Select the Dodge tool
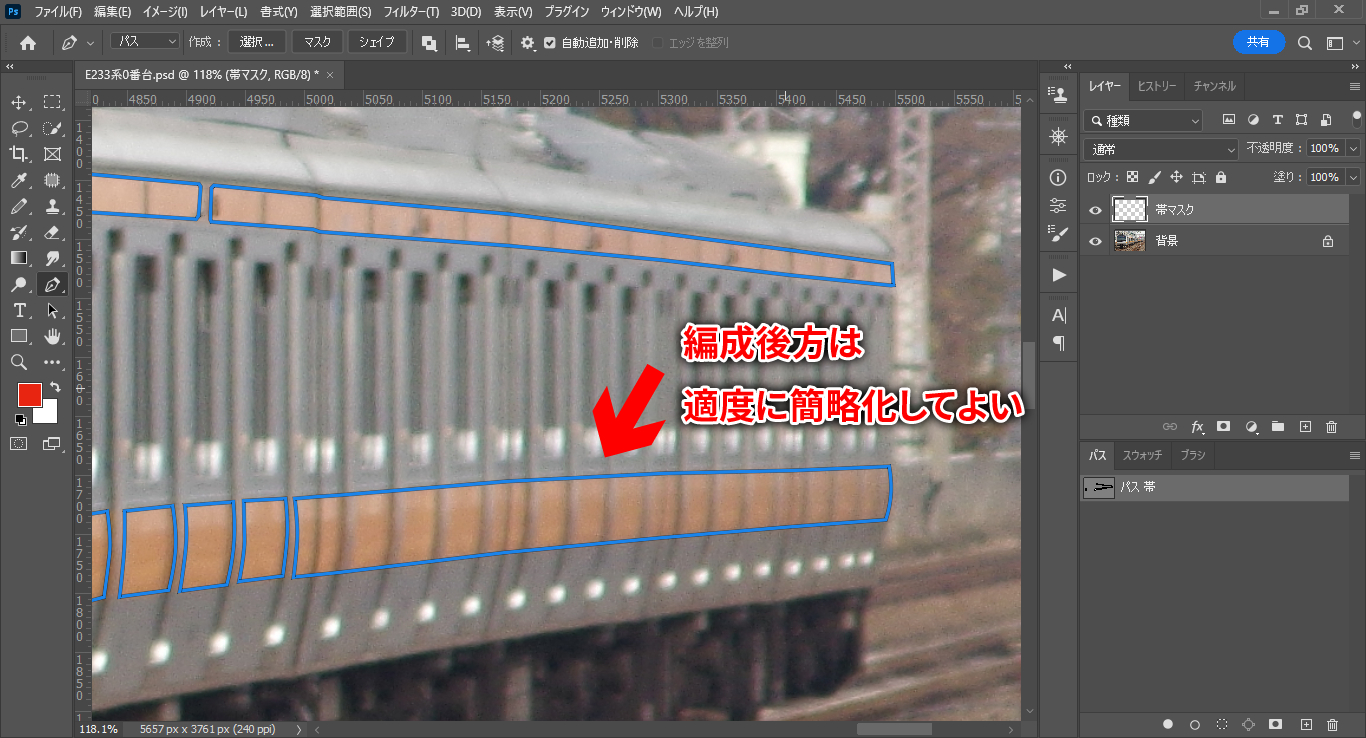Screen dimensions: 1366x738 point(19,284)
